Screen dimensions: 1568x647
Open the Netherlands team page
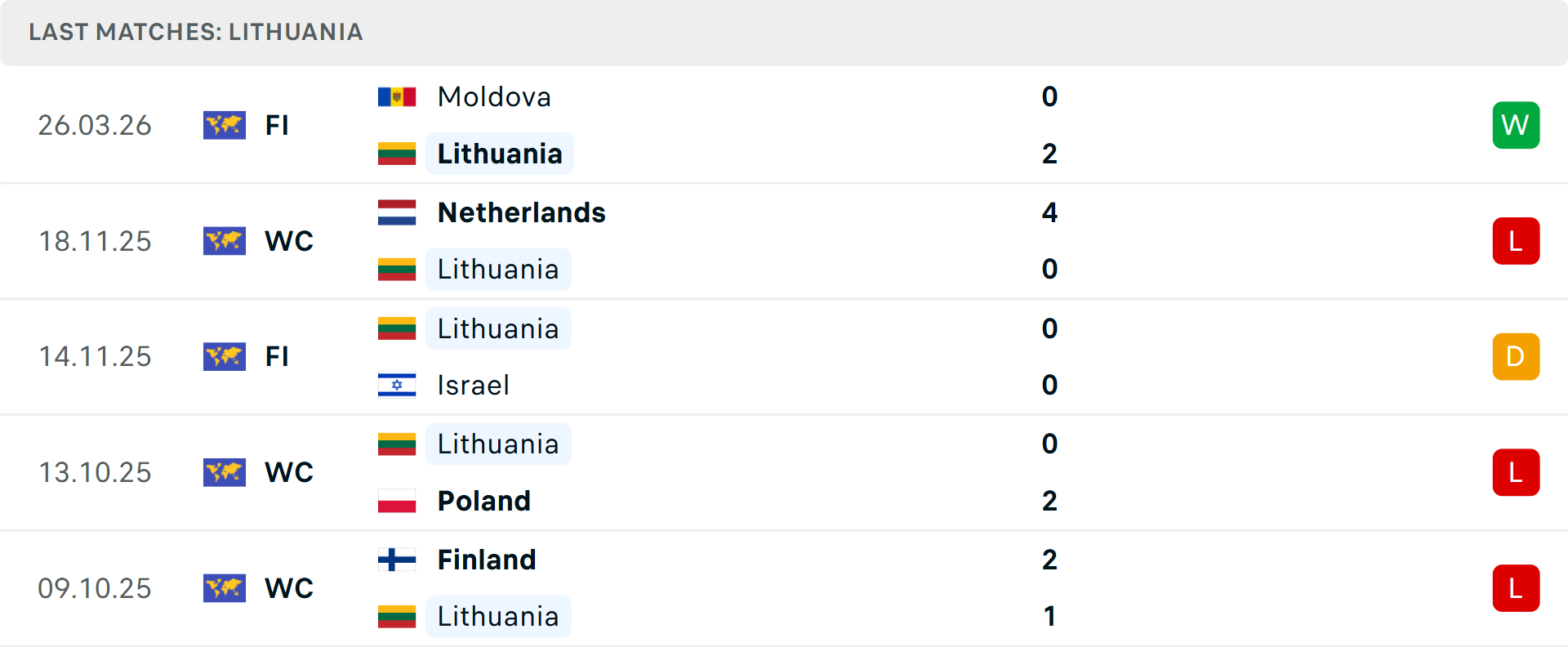522,212
